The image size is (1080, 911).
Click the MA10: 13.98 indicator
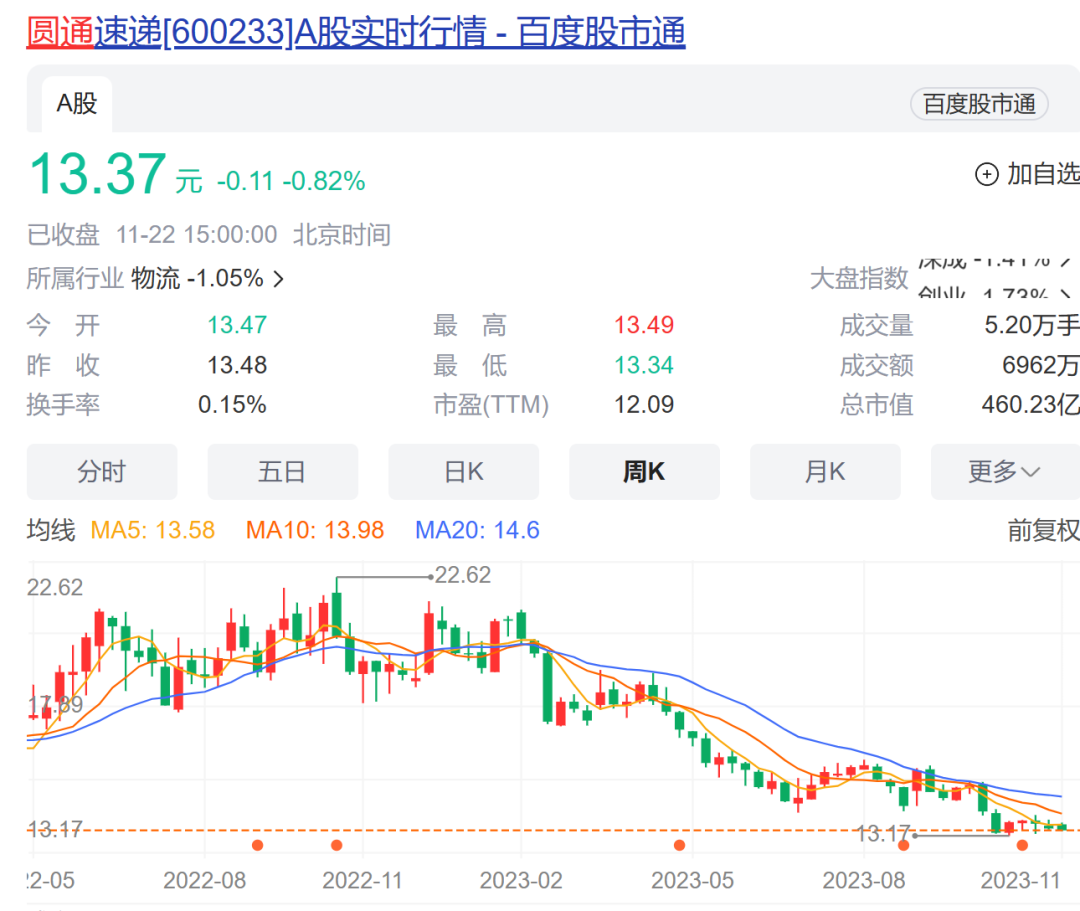315,530
